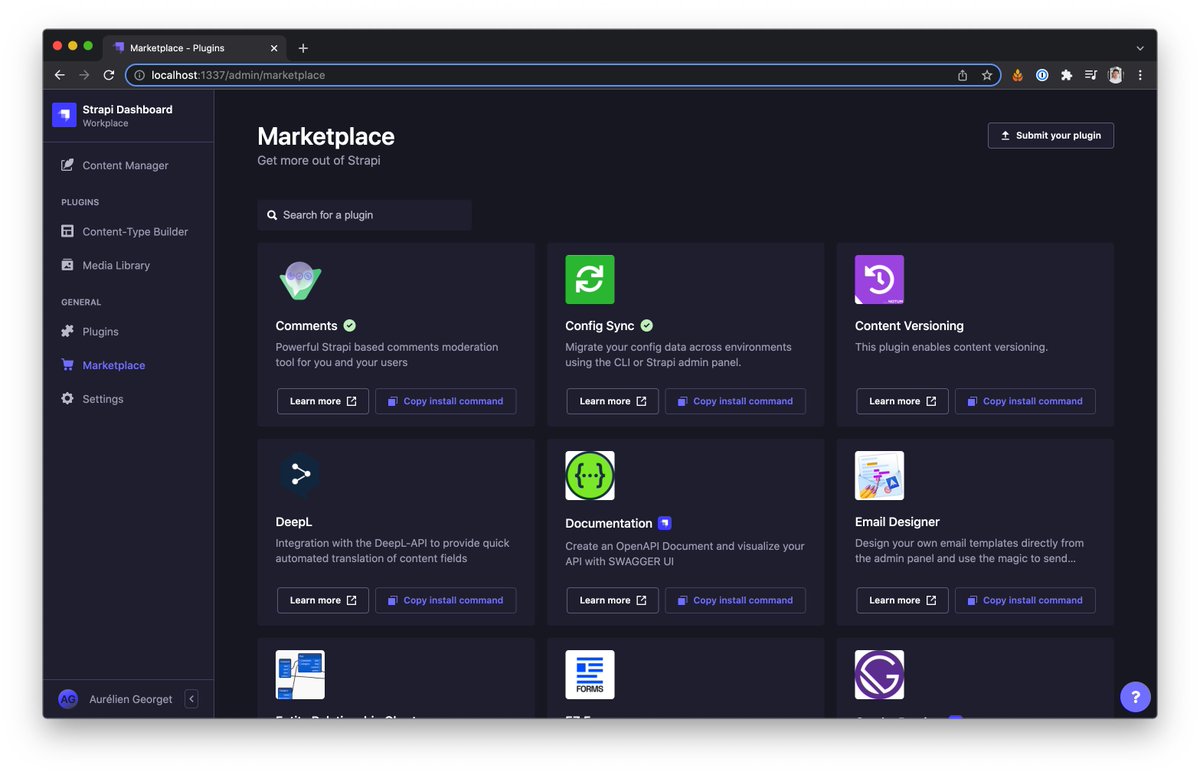The width and height of the screenshot is (1200, 775).
Task: Click the Submit your plugin button
Action: point(1051,135)
